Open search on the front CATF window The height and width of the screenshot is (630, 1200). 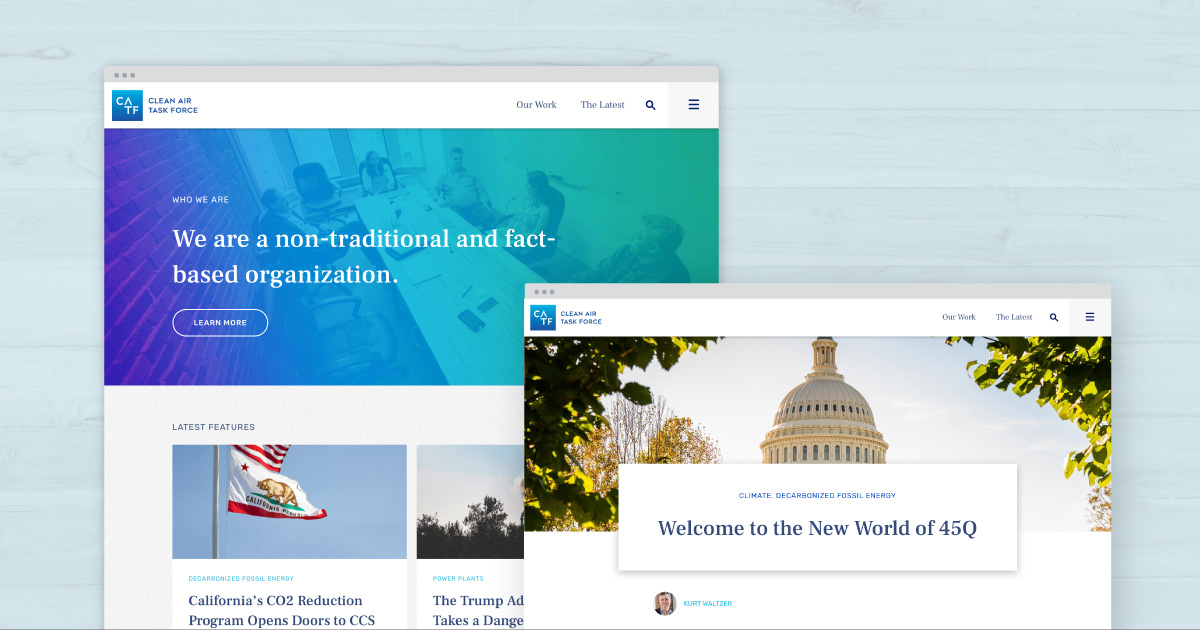pos(1054,317)
